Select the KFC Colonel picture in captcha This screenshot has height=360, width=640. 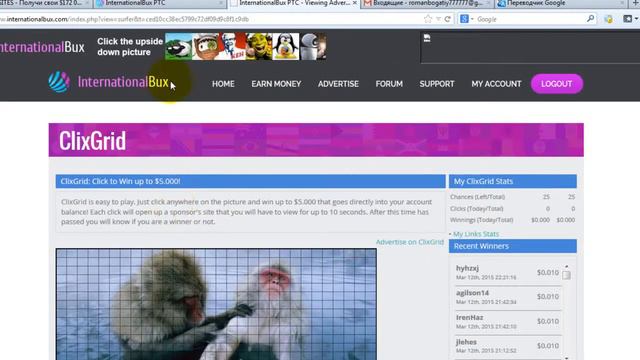[232, 47]
